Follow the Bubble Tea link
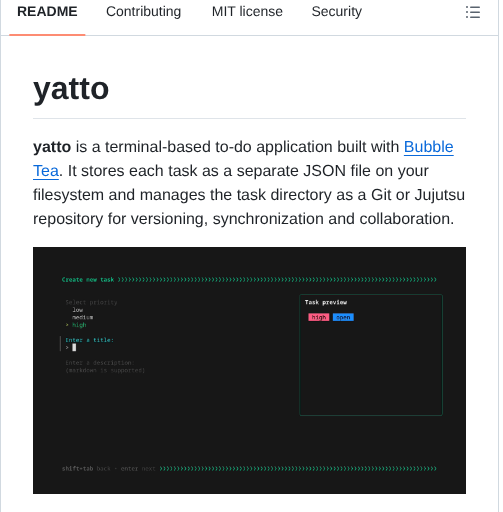Screen dimensions: 503x512 428,147
